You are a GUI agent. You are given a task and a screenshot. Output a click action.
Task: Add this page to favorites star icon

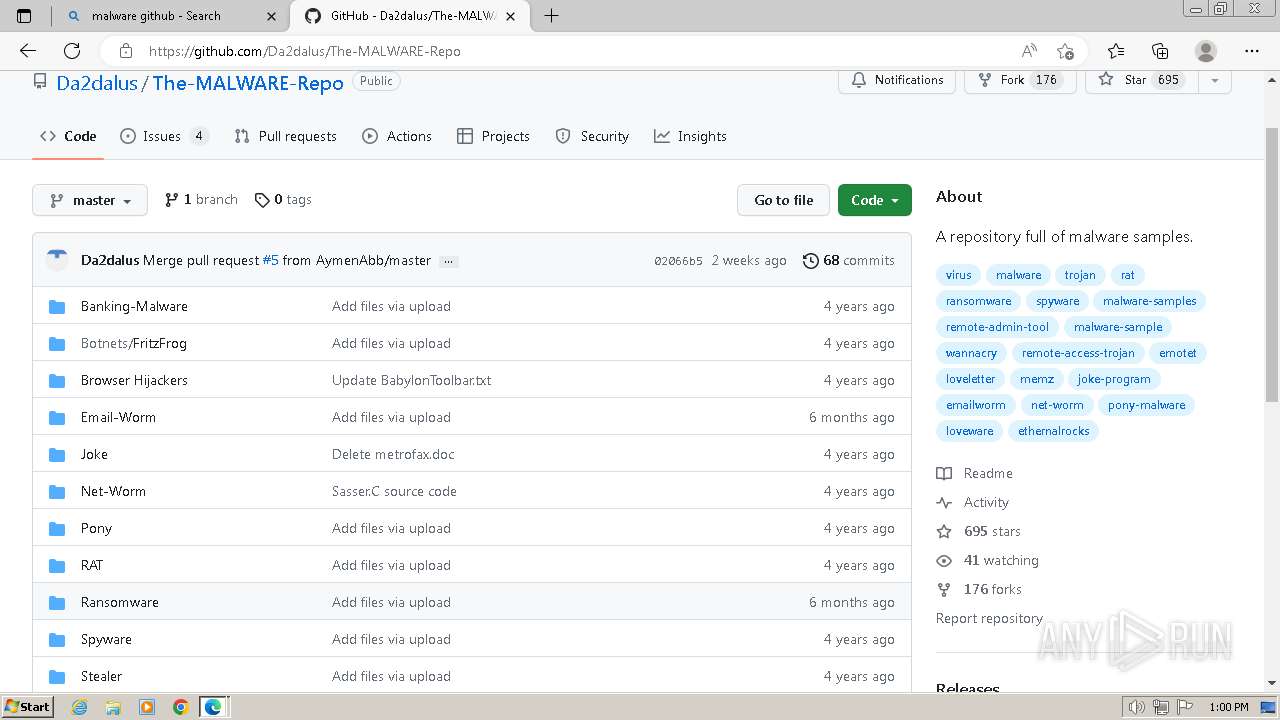[1065, 51]
